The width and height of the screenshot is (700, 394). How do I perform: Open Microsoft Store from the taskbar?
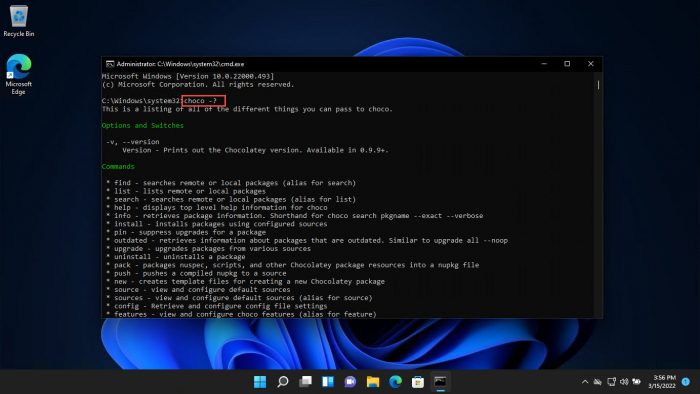418,382
